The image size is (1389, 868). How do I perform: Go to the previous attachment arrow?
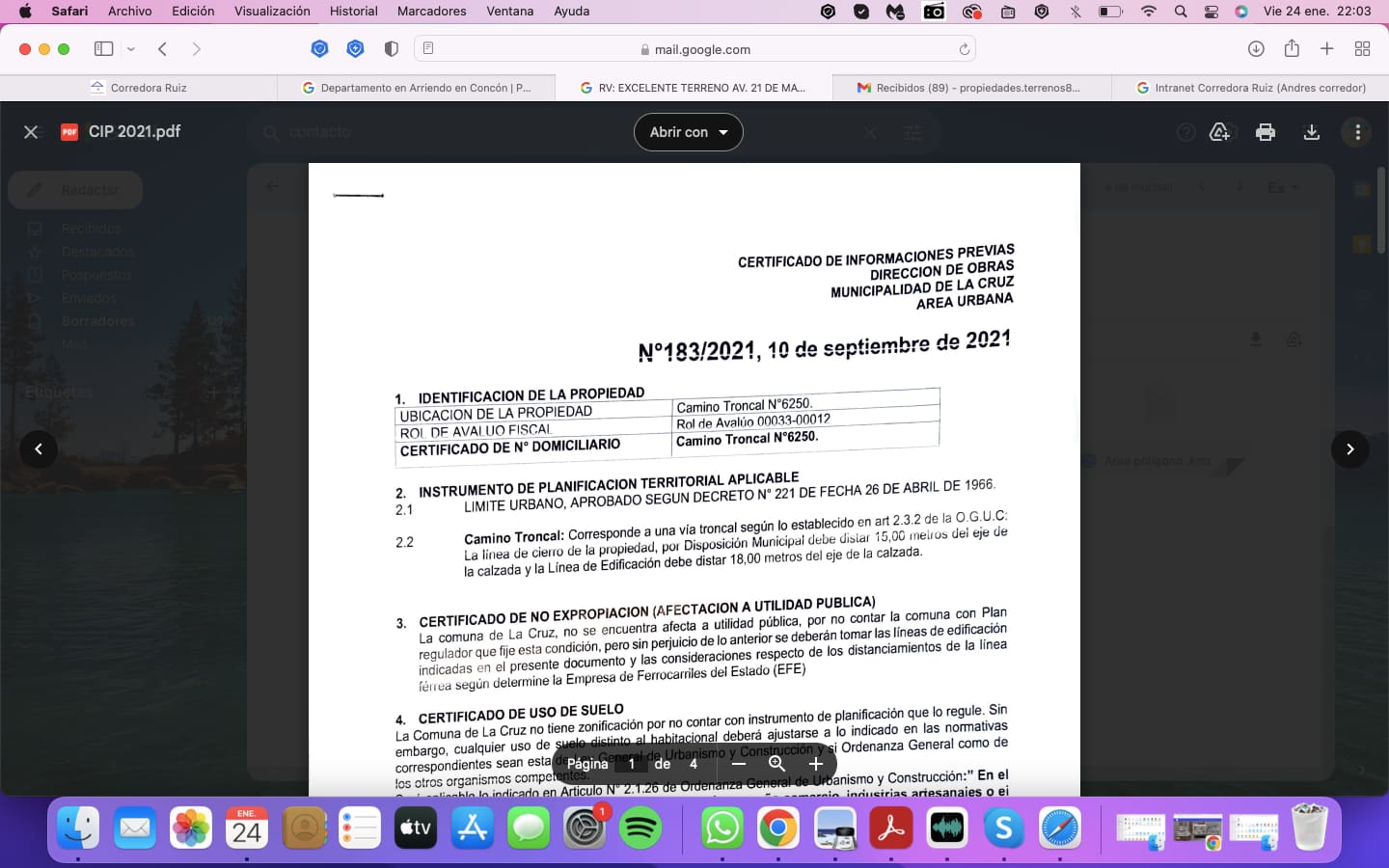tap(39, 449)
